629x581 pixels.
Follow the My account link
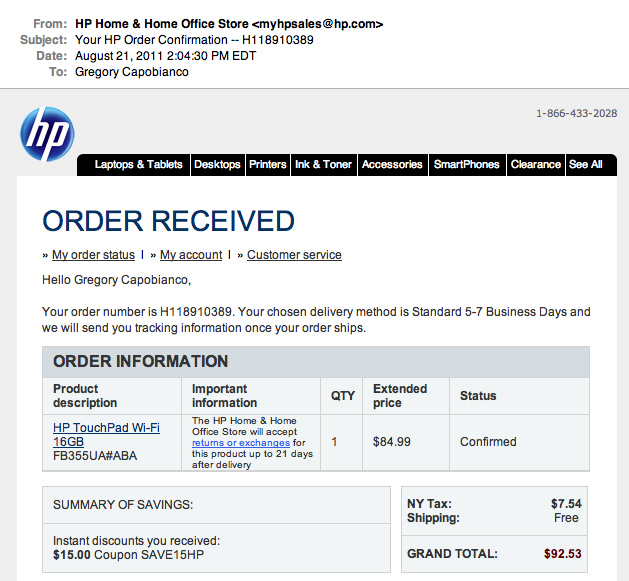pos(191,255)
